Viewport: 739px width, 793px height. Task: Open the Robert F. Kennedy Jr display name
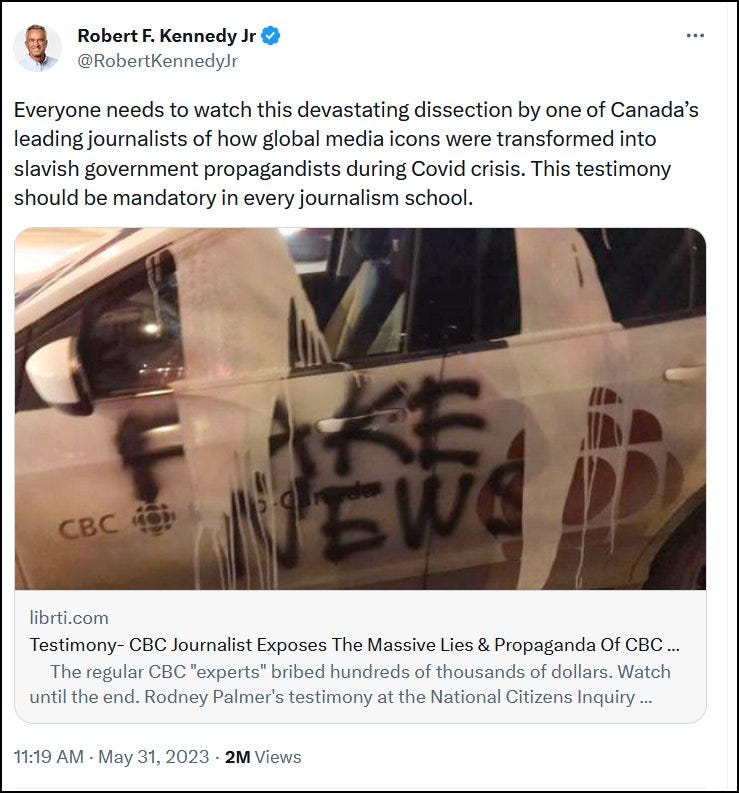click(x=166, y=36)
